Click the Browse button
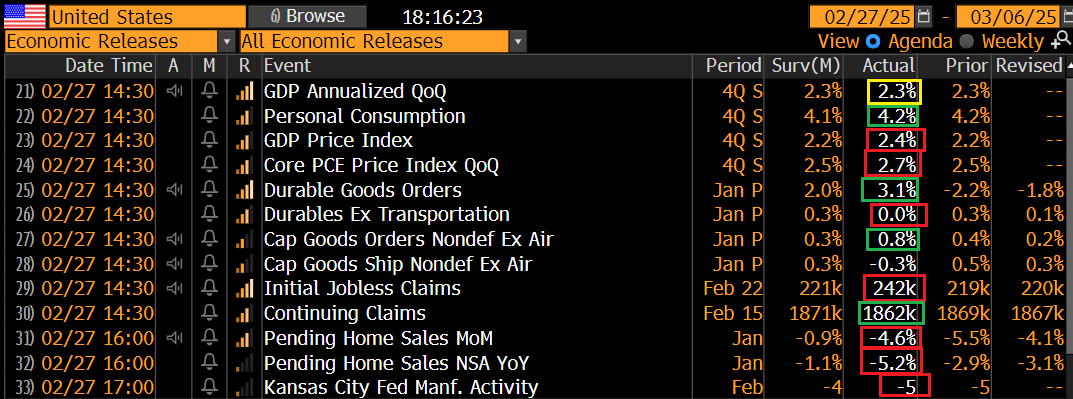This screenshot has width=1073, height=399. (x=307, y=16)
